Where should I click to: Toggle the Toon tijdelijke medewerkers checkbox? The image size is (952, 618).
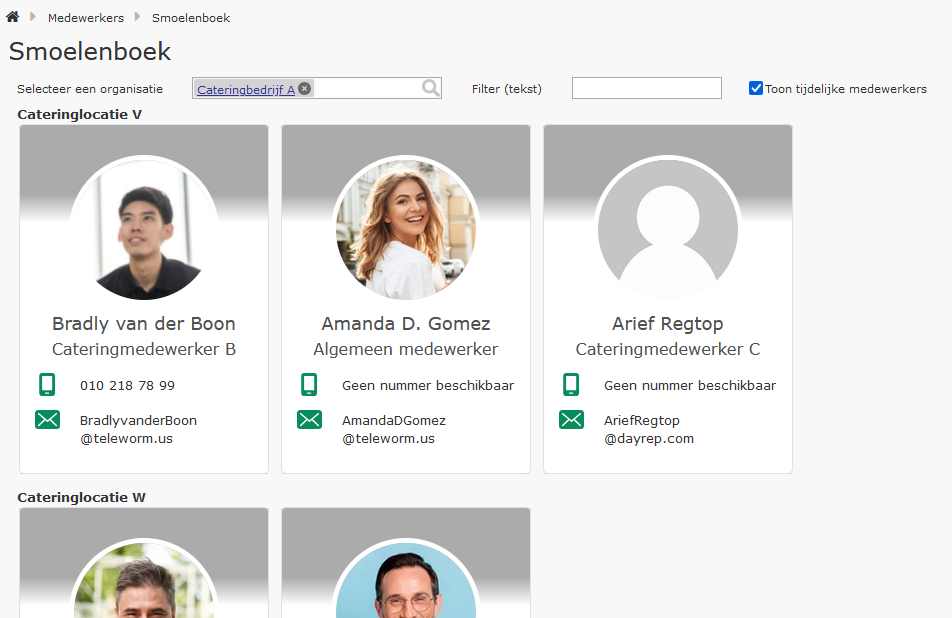pyautogui.click(x=756, y=88)
